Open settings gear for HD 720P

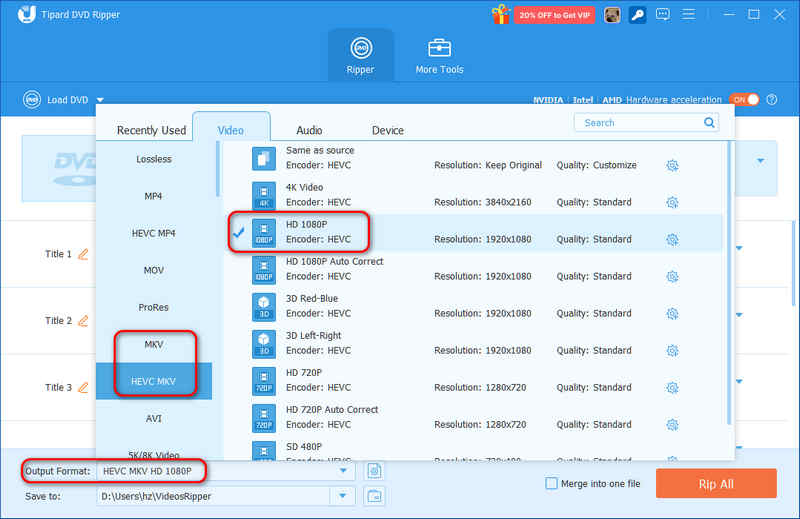(672, 388)
